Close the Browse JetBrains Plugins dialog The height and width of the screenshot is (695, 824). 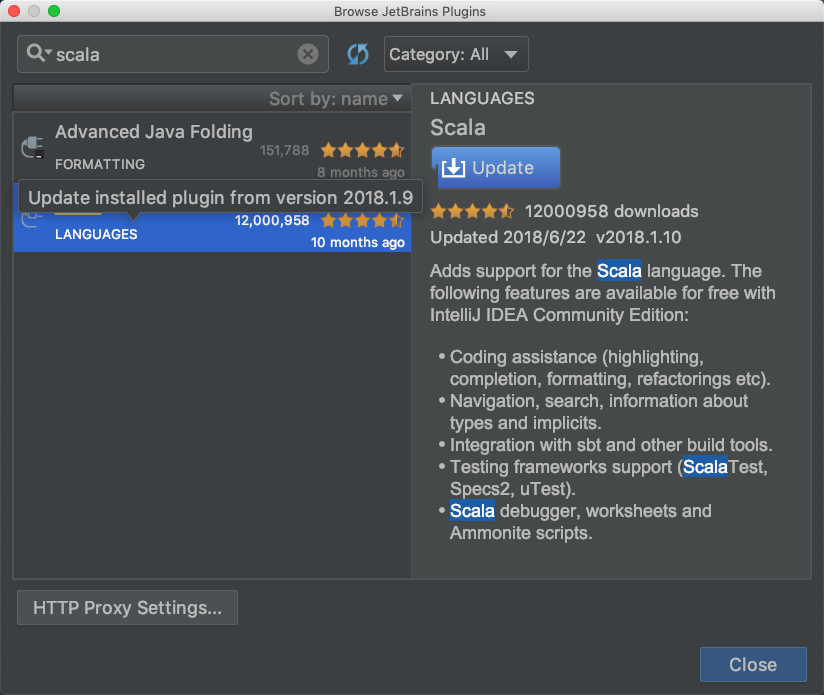(x=753, y=665)
